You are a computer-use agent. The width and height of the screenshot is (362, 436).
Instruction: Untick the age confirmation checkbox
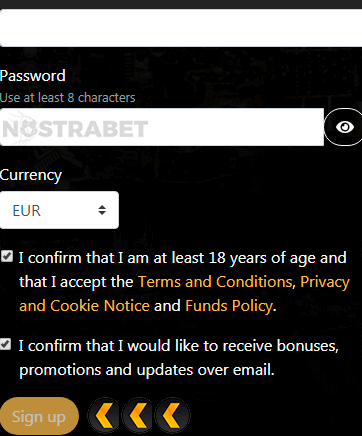pos(7,257)
